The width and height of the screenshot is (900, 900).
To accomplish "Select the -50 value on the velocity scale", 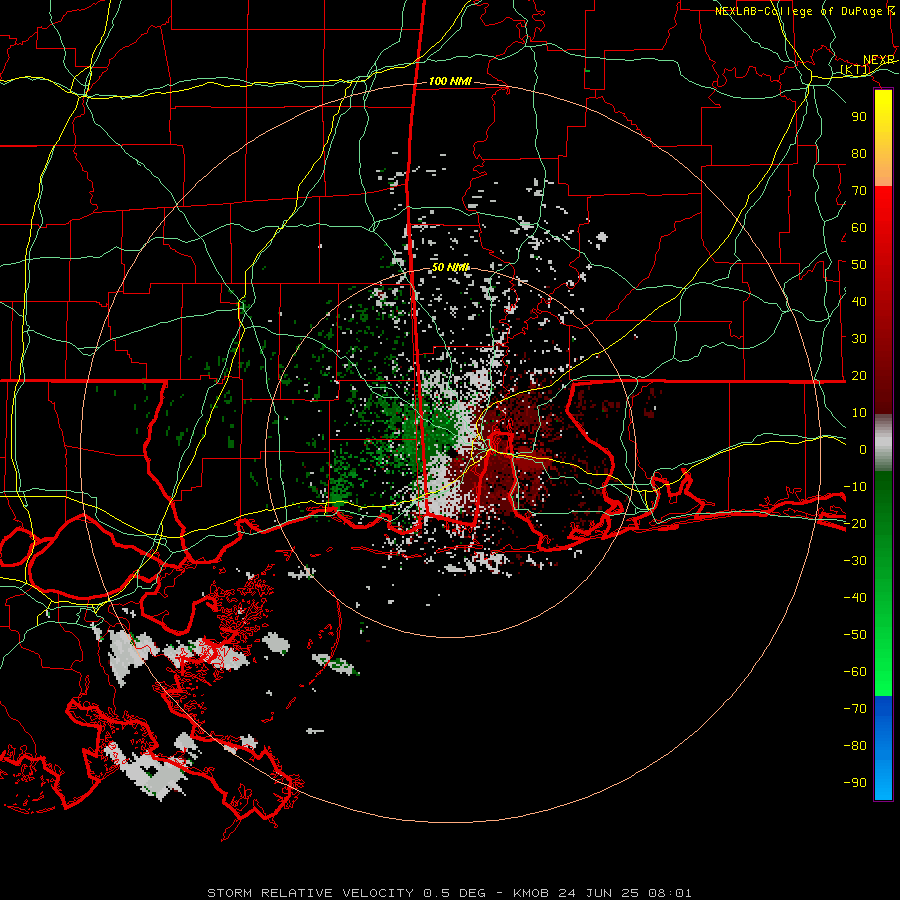I will click(x=855, y=635).
